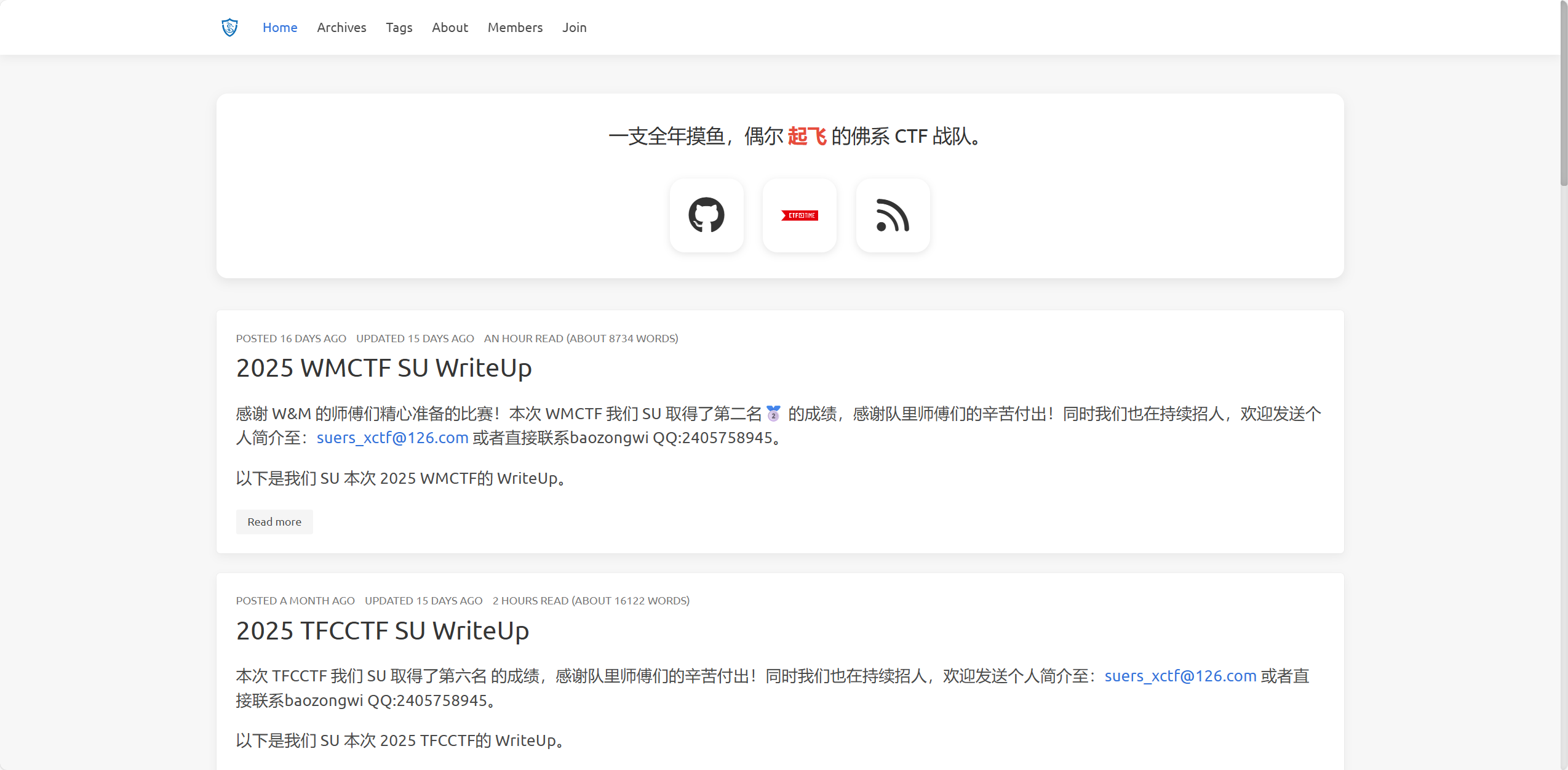Click WMCTF post's 'Posted 16 days ago'
This screenshot has height=770, width=1568.
(291, 339)
